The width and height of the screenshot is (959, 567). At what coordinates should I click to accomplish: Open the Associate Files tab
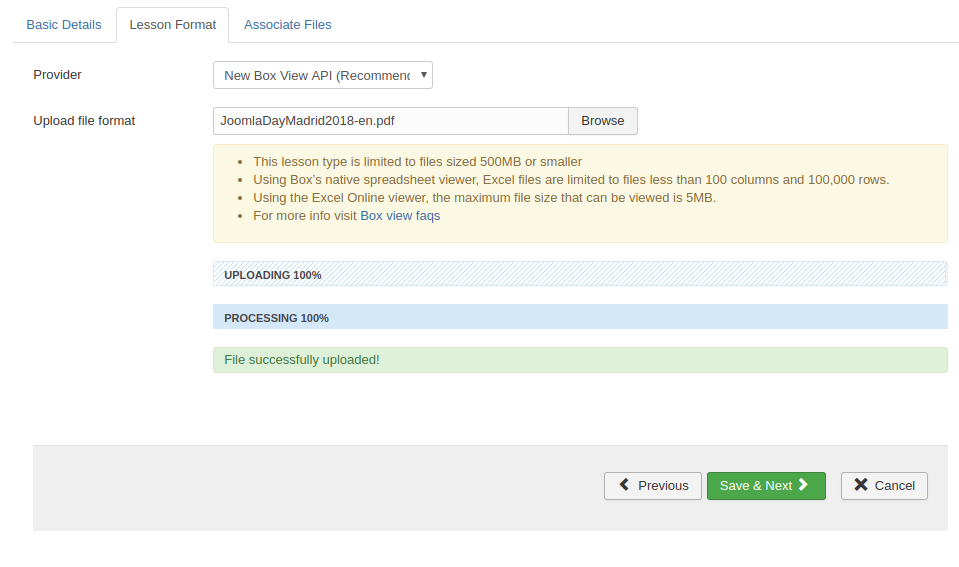(287, 24)
